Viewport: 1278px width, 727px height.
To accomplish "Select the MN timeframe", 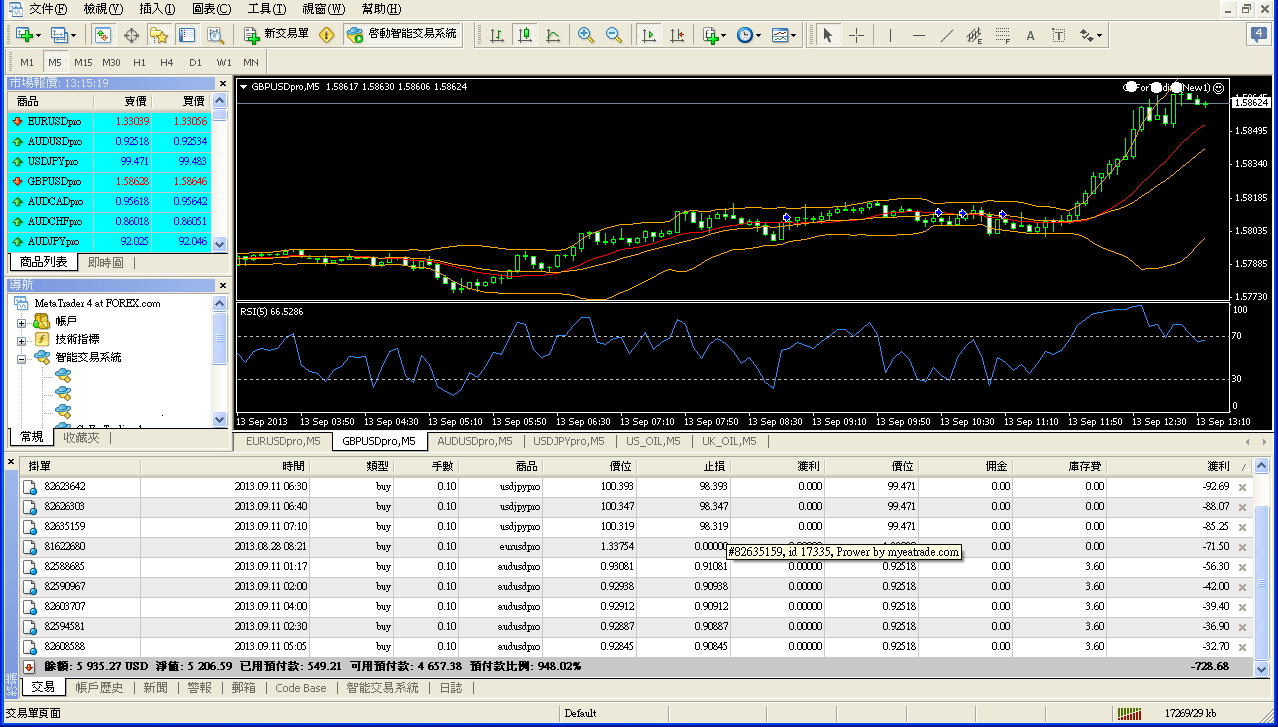I will pos(251,62).
